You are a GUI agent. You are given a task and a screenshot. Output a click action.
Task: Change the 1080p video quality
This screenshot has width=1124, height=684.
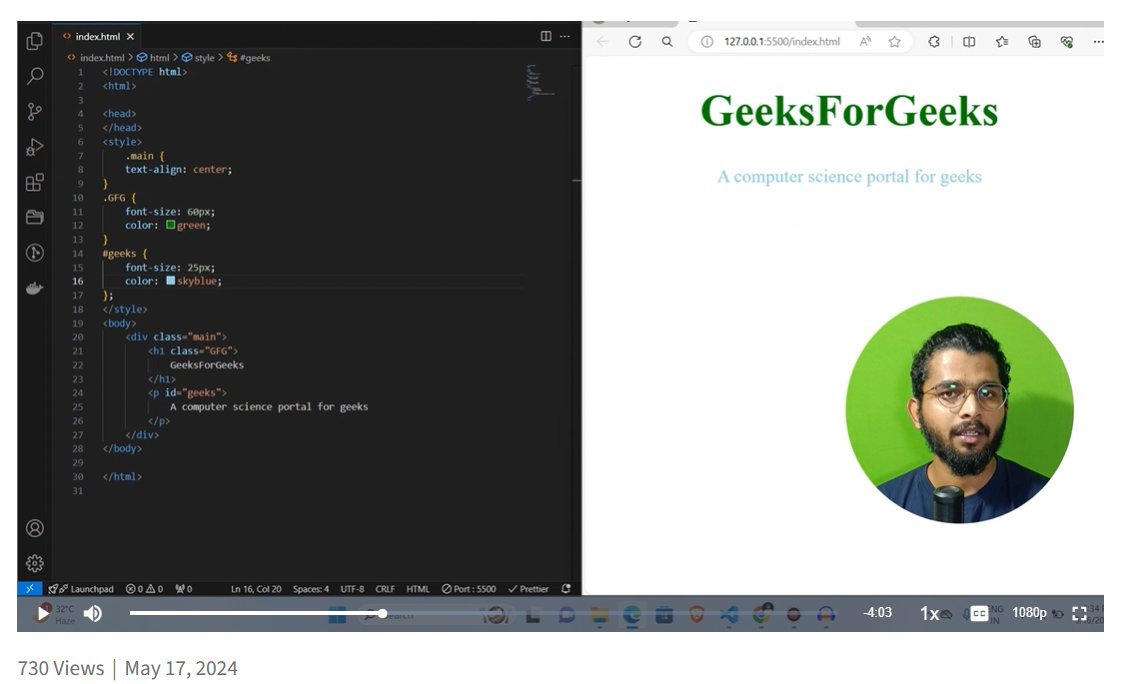tap(1029, 612)
